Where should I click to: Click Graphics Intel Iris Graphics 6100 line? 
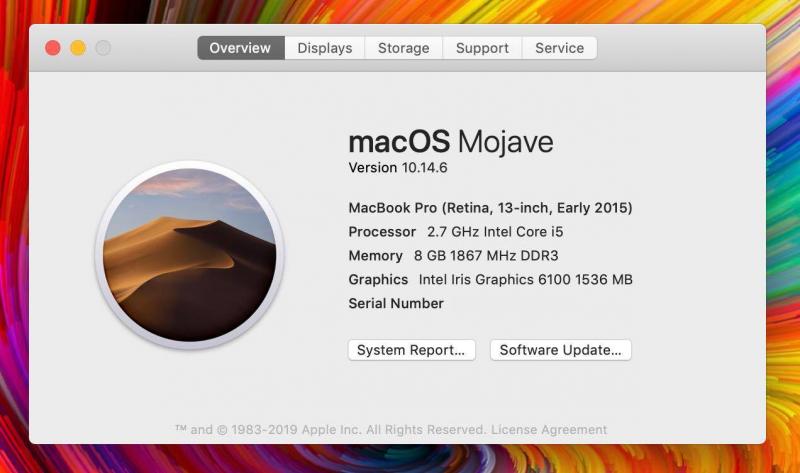point(490,280)
